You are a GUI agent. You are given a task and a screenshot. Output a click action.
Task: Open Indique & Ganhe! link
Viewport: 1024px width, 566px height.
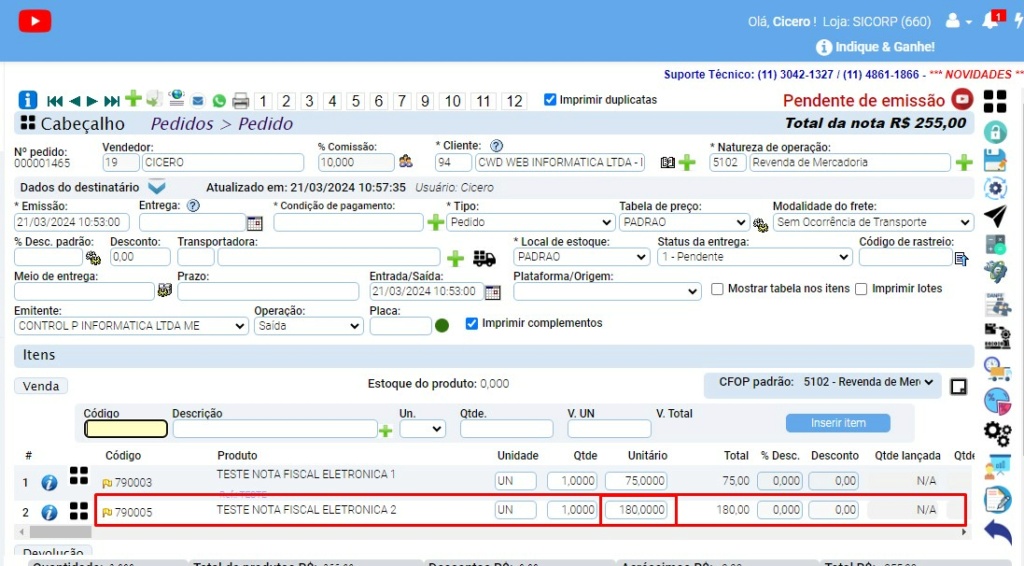[875, 47]
